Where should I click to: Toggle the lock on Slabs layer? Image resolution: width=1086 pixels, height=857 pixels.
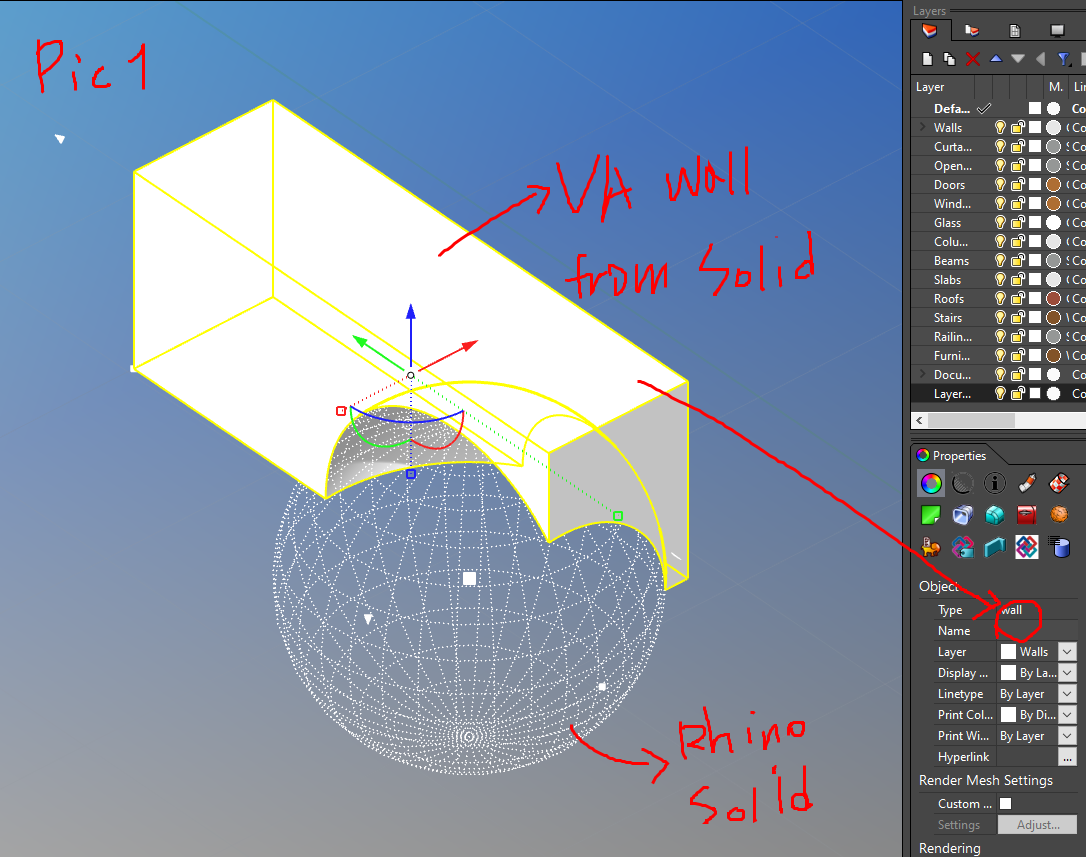pos(1017,279)
